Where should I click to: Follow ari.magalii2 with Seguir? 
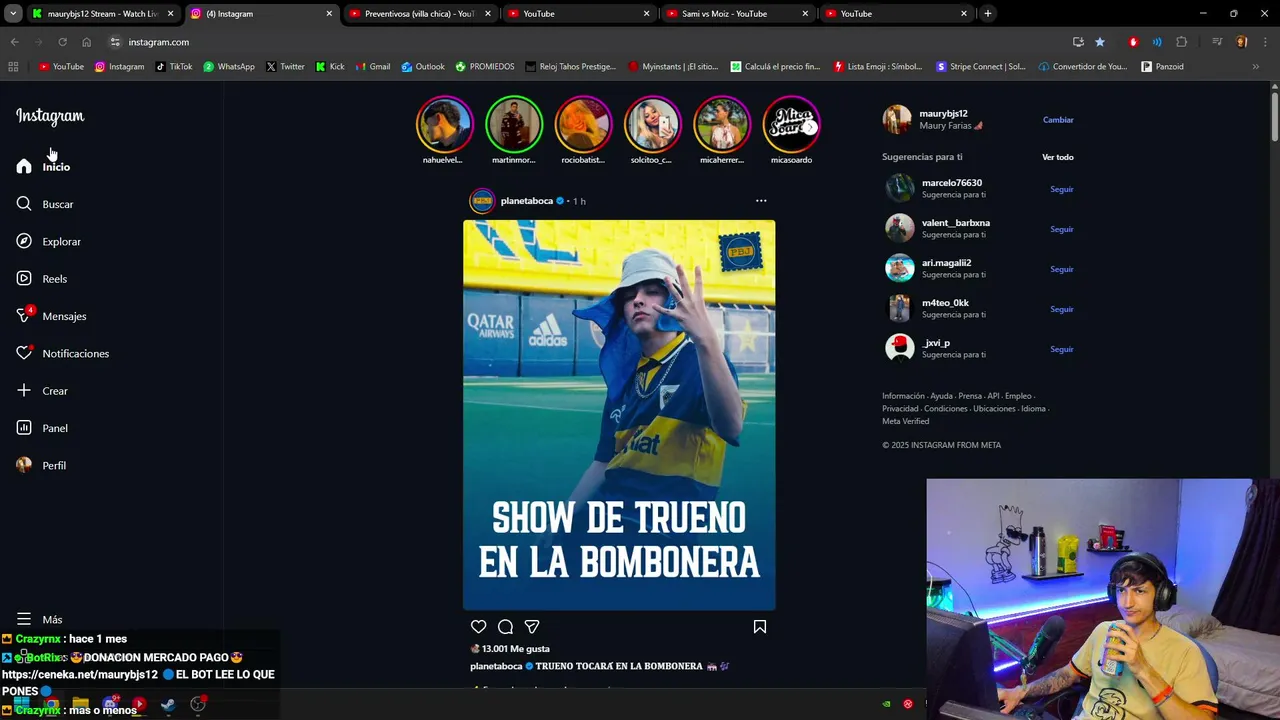(x=1062, y=269)
